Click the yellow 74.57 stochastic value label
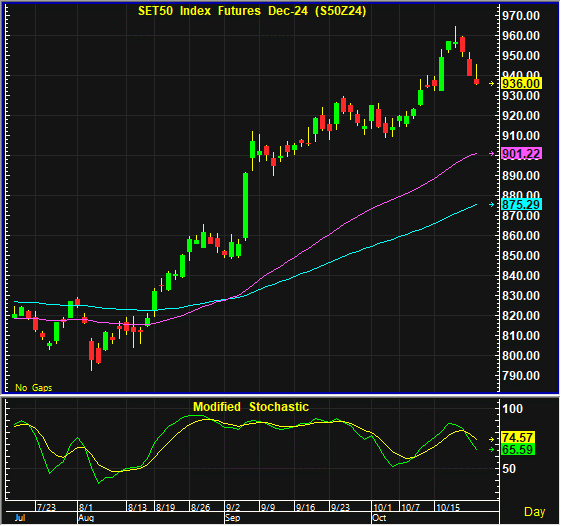The image size is (561, 526). (517, 438)
